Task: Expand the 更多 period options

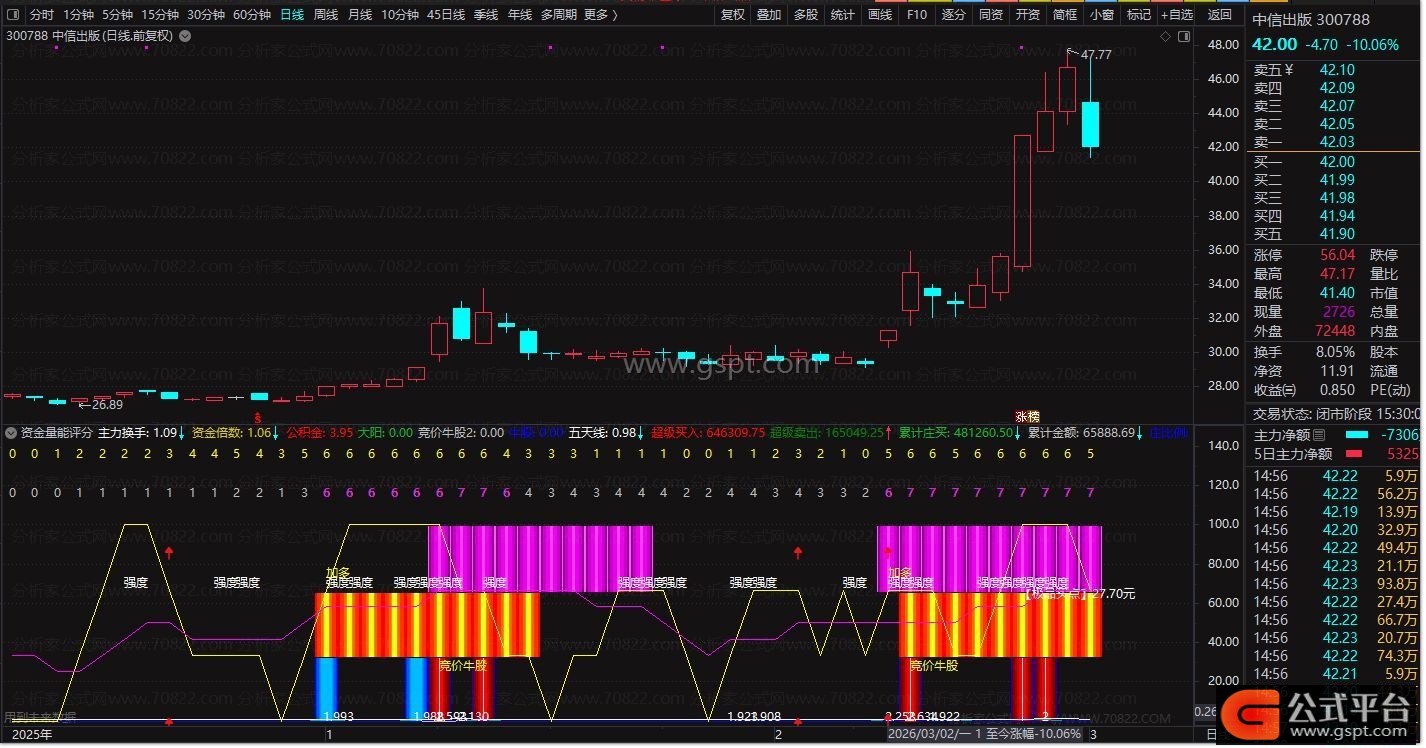Action: tap(600, 15)
